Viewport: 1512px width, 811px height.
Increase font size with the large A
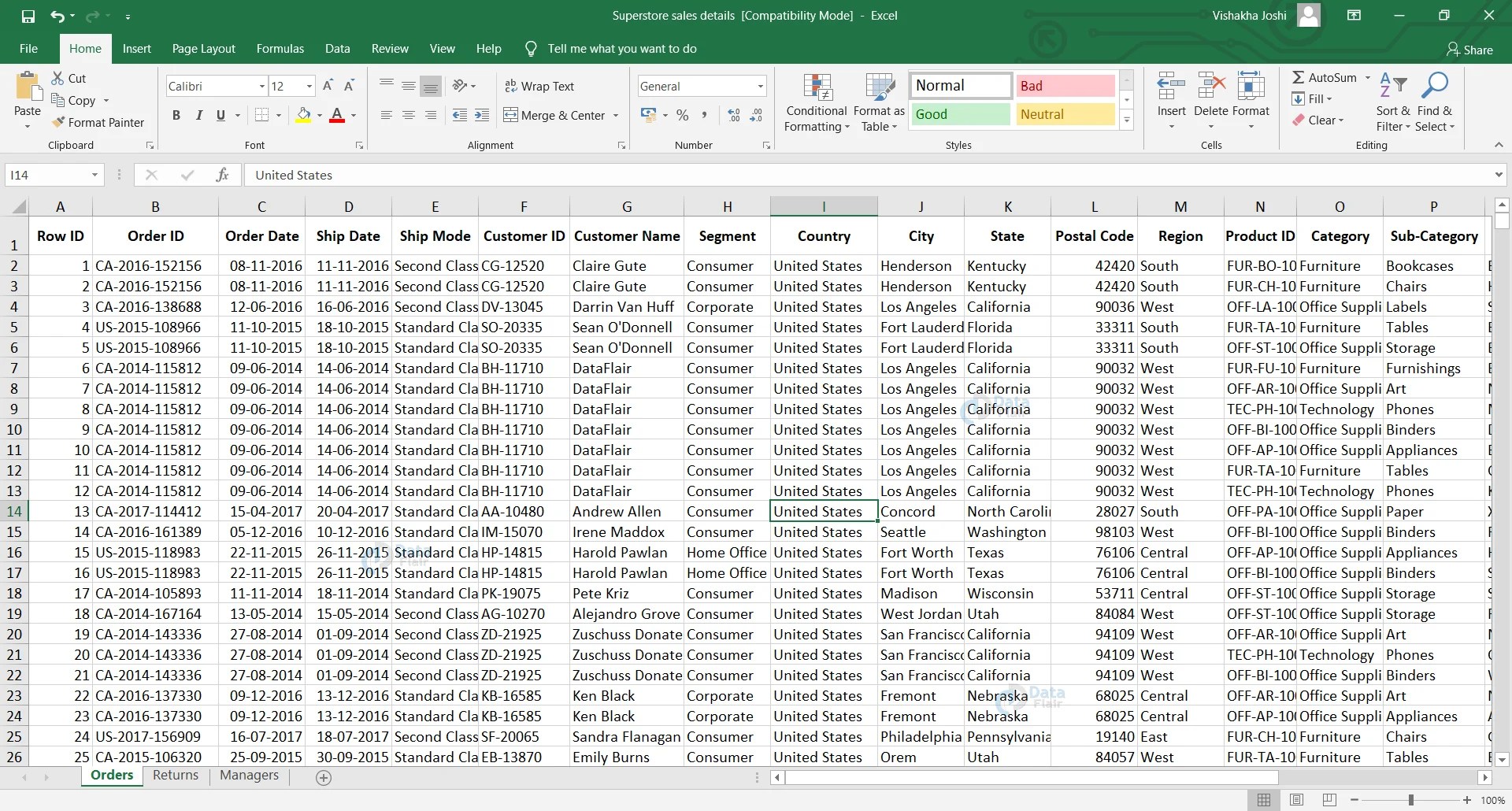328,86
